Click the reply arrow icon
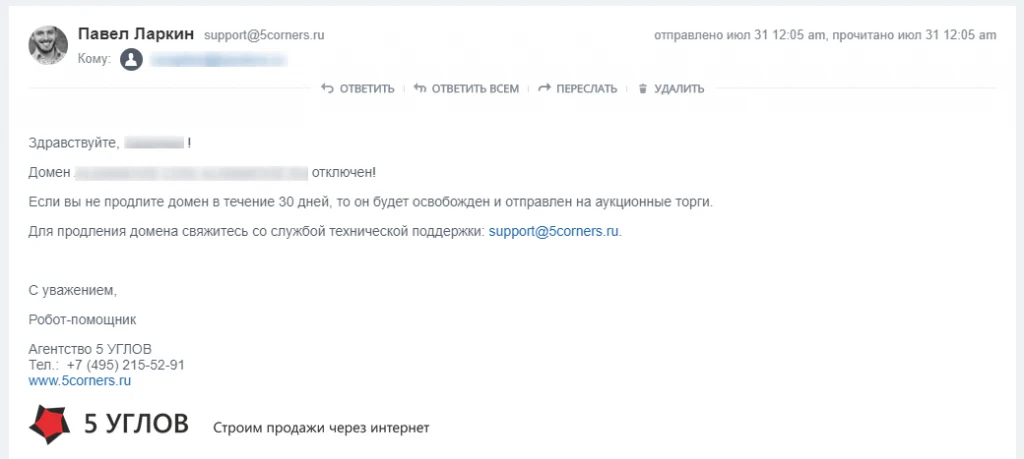 coord(327,88)
